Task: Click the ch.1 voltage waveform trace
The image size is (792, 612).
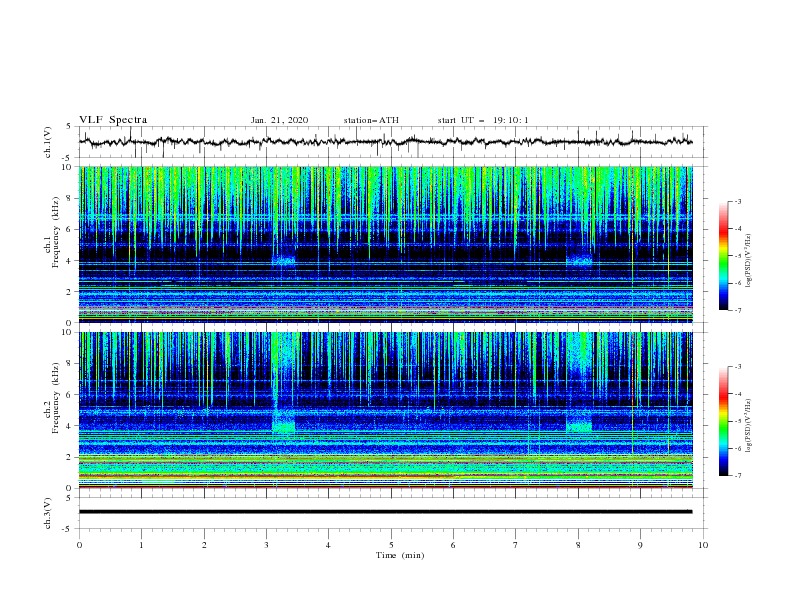Action: tap(385, 142)
